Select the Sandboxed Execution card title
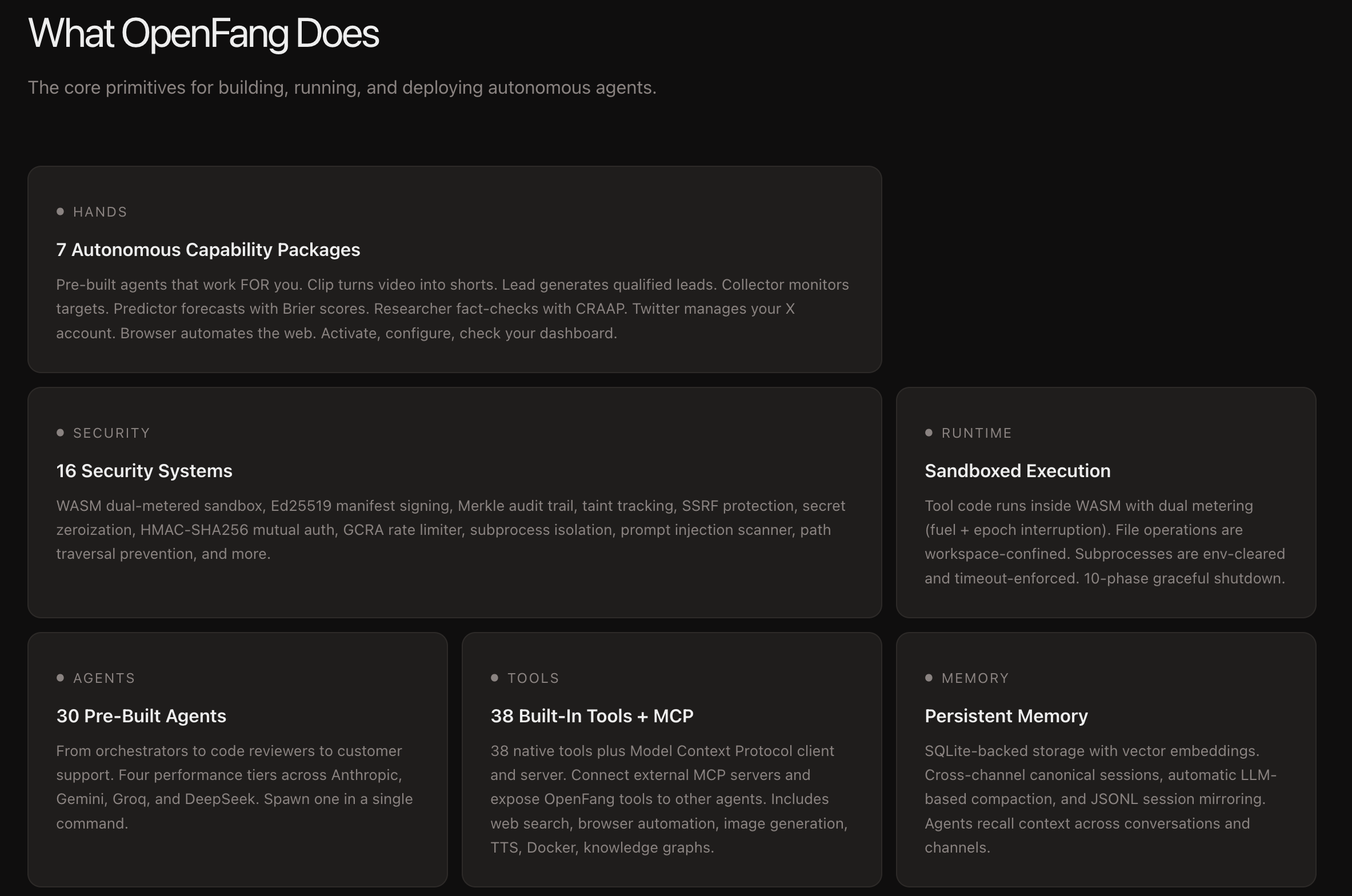 pyautogui.click(x=1017, y=471)
